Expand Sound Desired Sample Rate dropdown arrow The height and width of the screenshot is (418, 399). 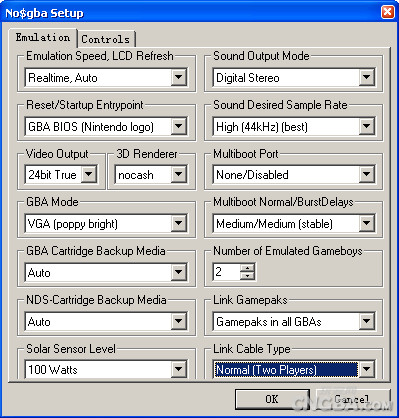point(367,126)
